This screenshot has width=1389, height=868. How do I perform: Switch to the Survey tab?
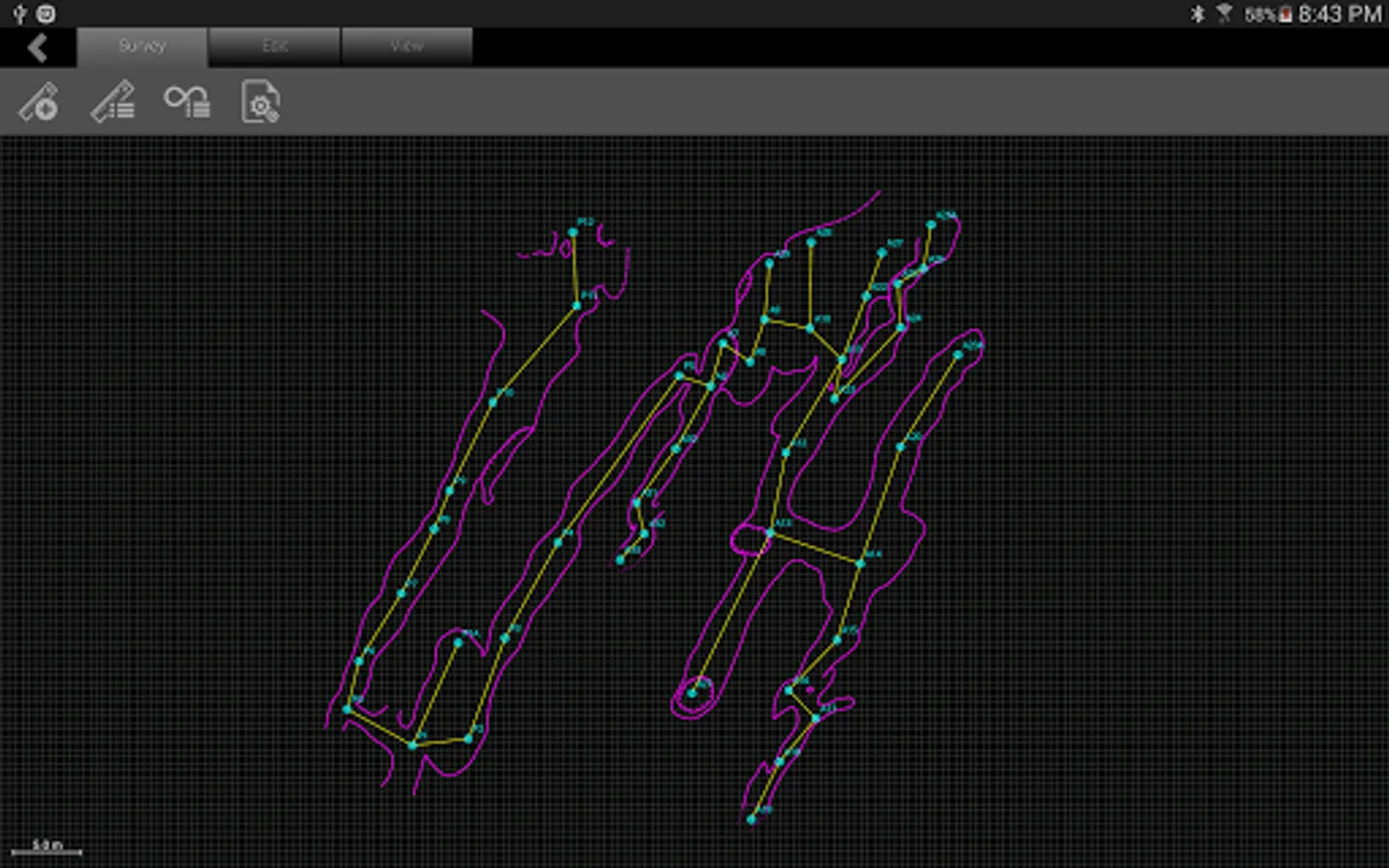tap(142, 46)
